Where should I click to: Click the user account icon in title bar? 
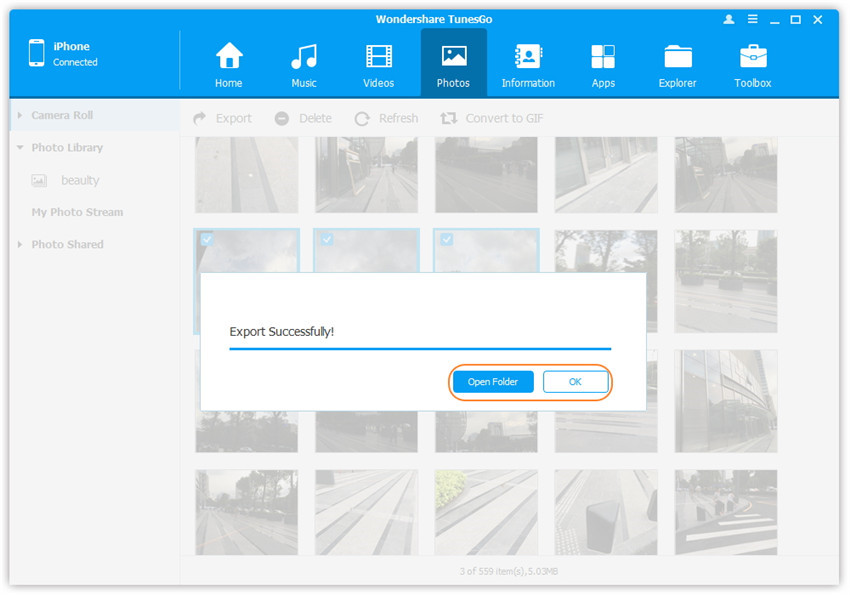[729, 20]
